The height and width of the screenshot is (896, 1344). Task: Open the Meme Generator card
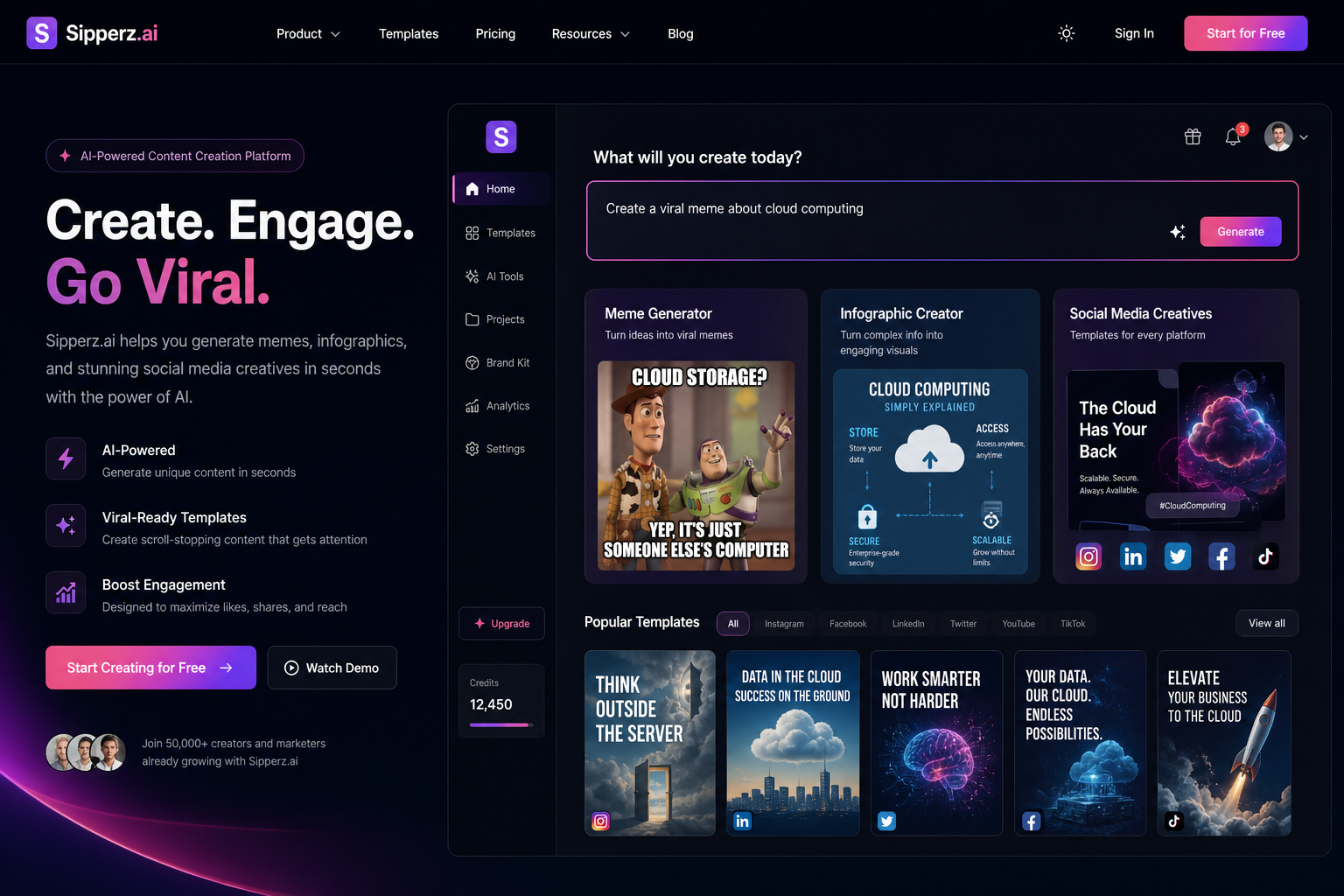(x=696, y=436)
